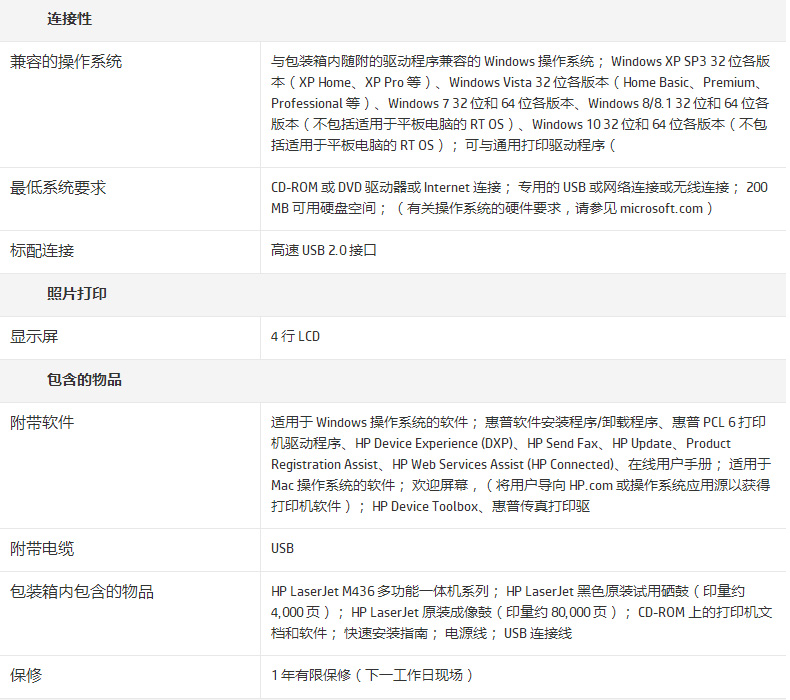Click the bundled software description starting 适用于 Windows 操作系统的软件

(x=520, y=464)
